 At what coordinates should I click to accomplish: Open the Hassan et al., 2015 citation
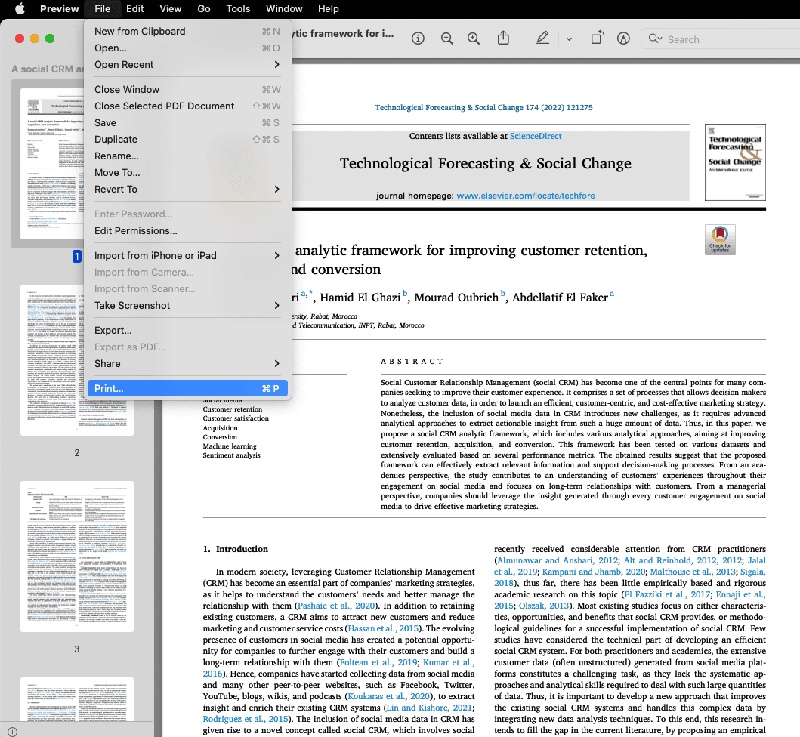click(x=383, y=628)
